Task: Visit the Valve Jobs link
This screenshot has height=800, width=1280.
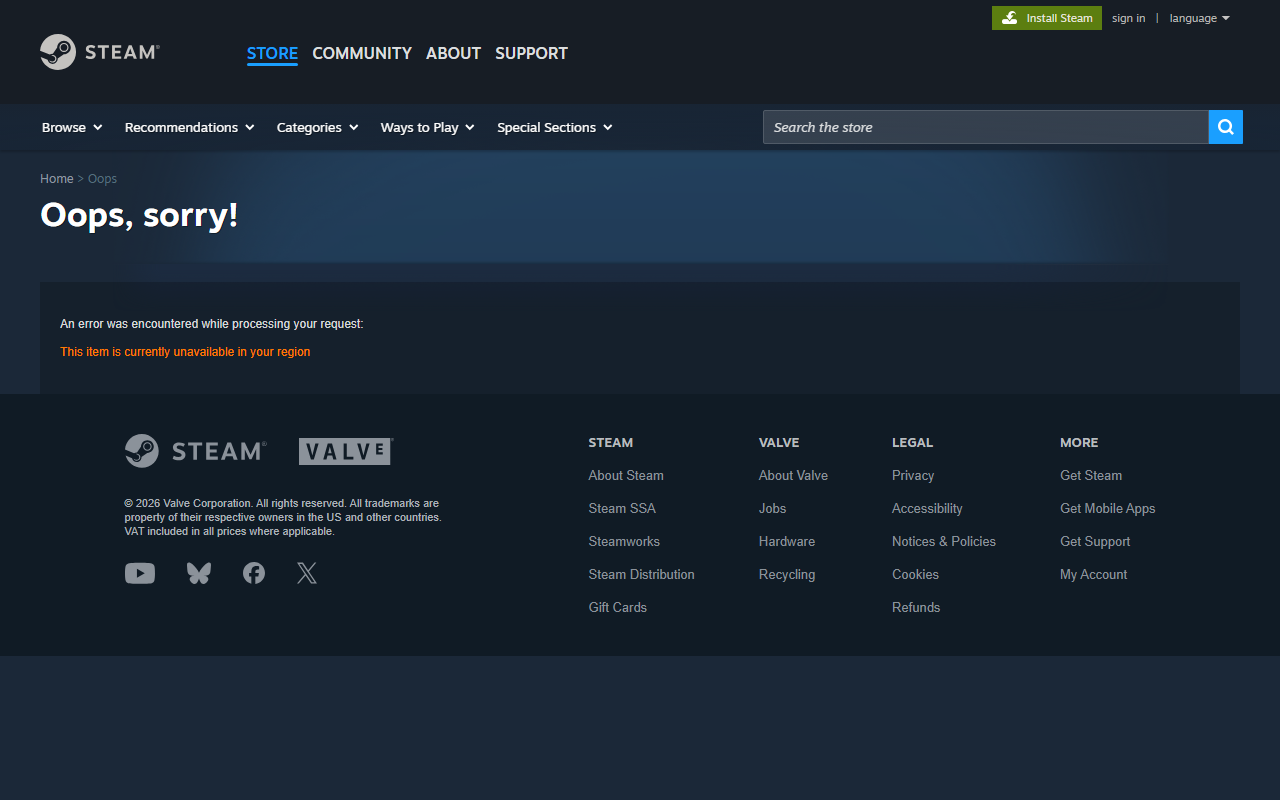Action: pos(772,508)
